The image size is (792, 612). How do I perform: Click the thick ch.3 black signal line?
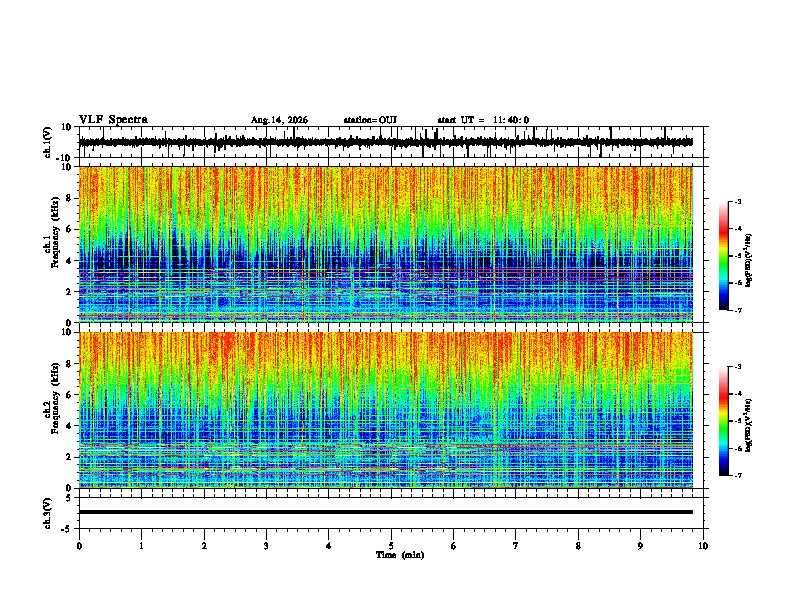386,512
